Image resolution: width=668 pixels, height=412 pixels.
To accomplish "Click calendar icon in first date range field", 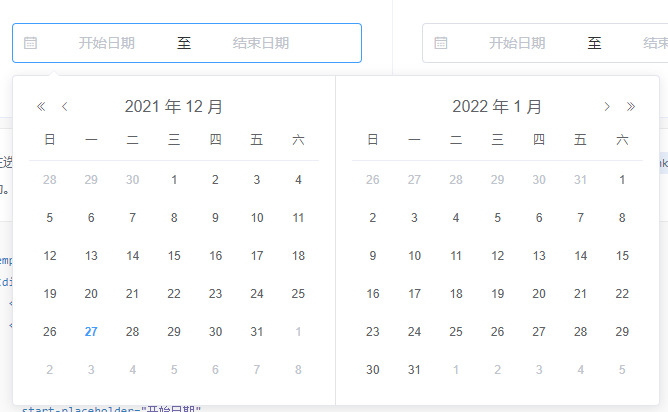I will click(x=30, y=43).
